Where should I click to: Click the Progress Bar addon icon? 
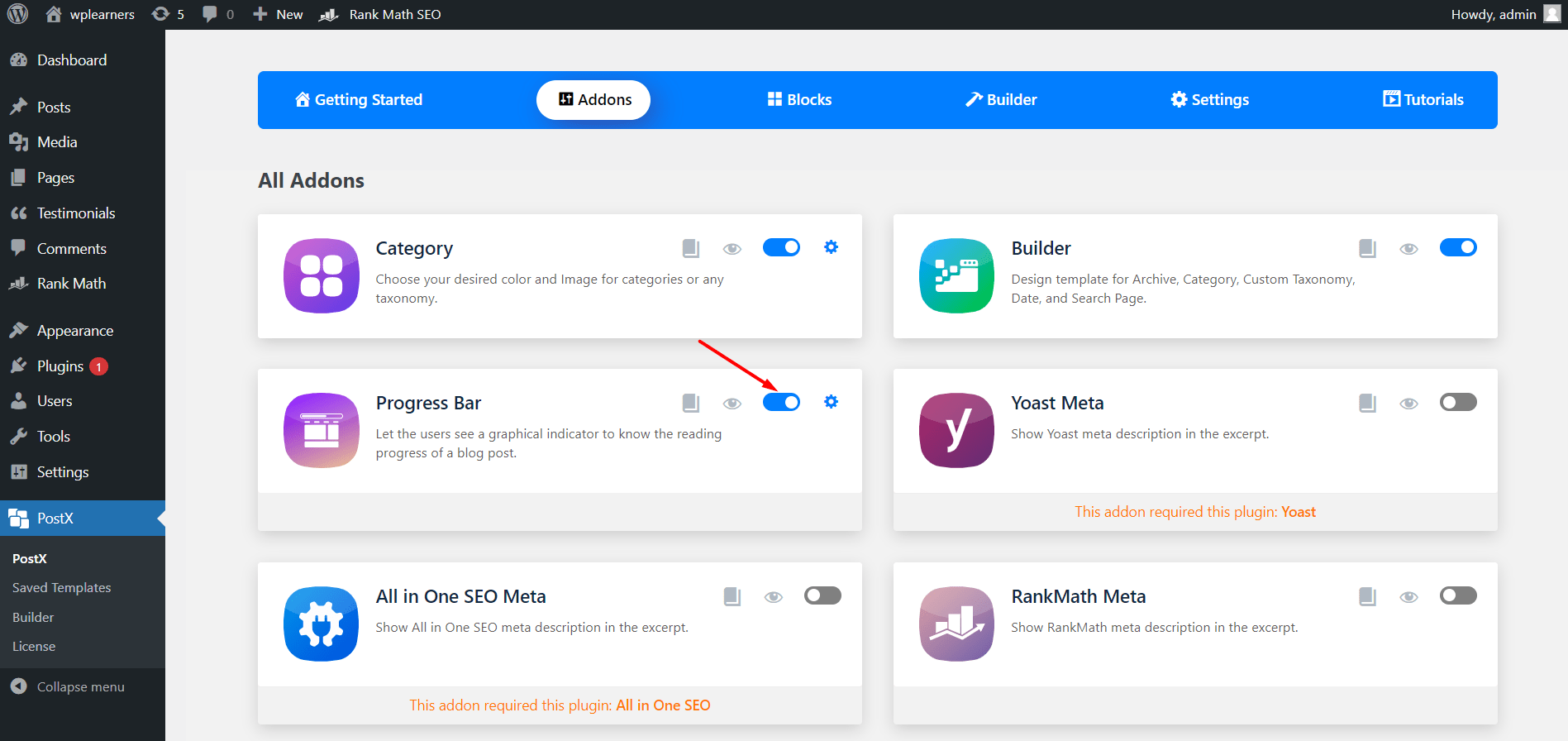(322, 430)
